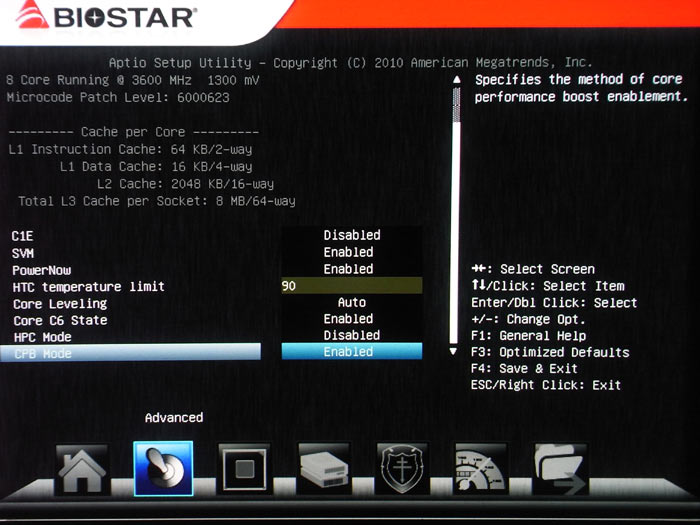The height and width of the screenshot is (525, 700).
Task: Click the Cache per Core heading
Action: point(133,132)
